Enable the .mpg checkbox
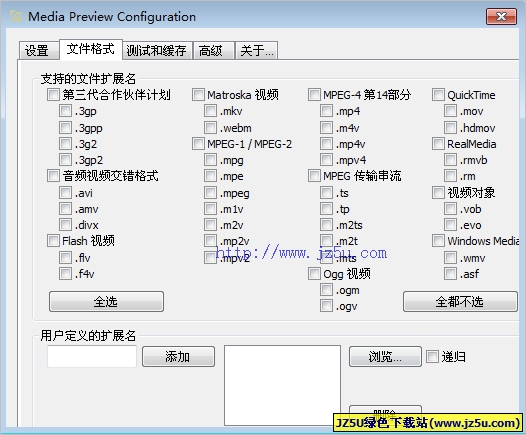This screenshot has width=526, height=435. tap(210, 160)
